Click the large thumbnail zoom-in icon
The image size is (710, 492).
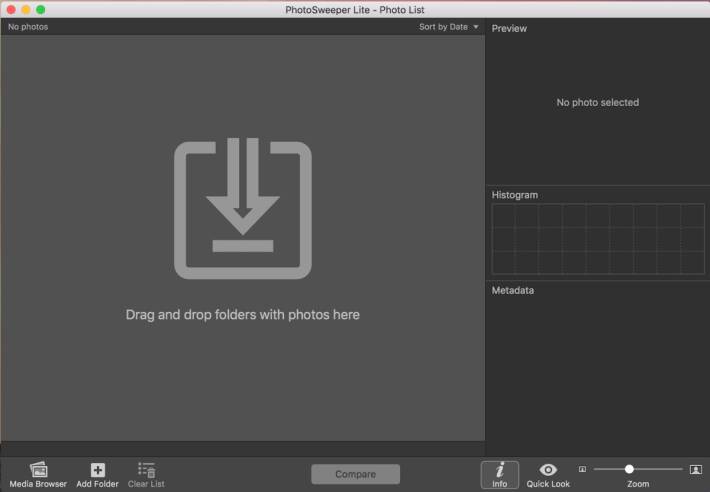pyautogui.click(x=696, y=469)
